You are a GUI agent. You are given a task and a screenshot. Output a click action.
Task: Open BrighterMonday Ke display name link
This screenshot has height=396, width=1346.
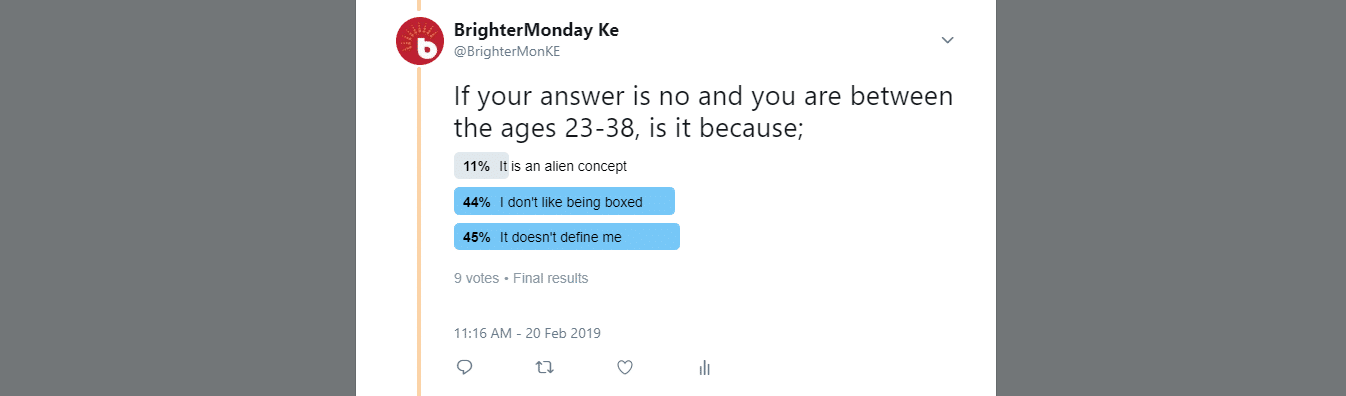click(x=536, y=30)
